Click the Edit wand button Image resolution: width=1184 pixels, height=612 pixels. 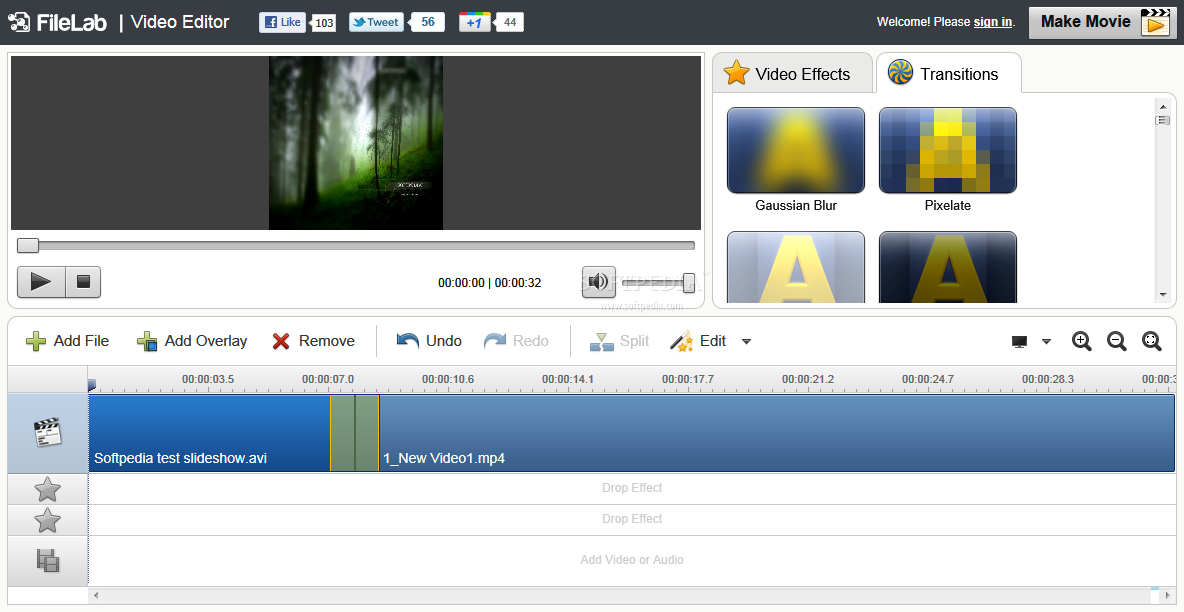tap(698, 341)
